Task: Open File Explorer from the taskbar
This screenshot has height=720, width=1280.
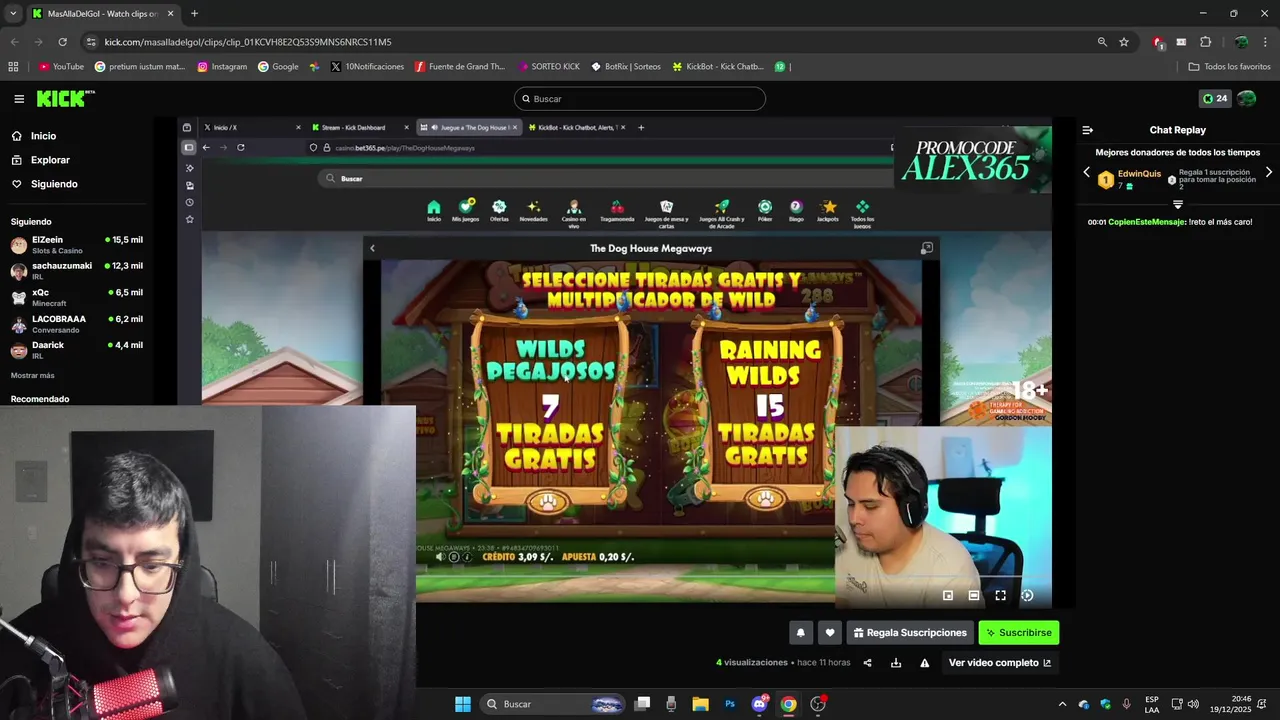Action: 700,704
